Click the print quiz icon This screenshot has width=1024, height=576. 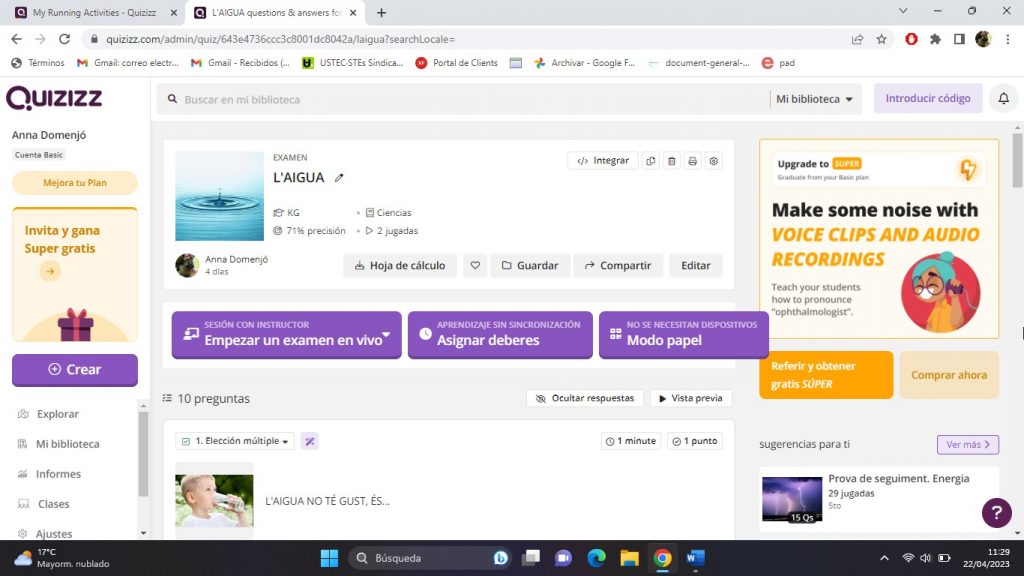692,161
